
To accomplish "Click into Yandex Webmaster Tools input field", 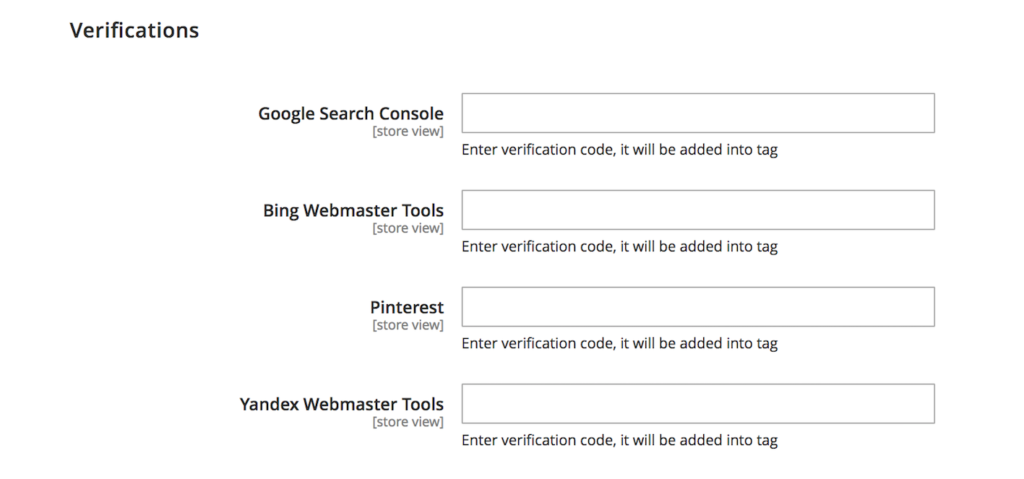I will point(698,403).
